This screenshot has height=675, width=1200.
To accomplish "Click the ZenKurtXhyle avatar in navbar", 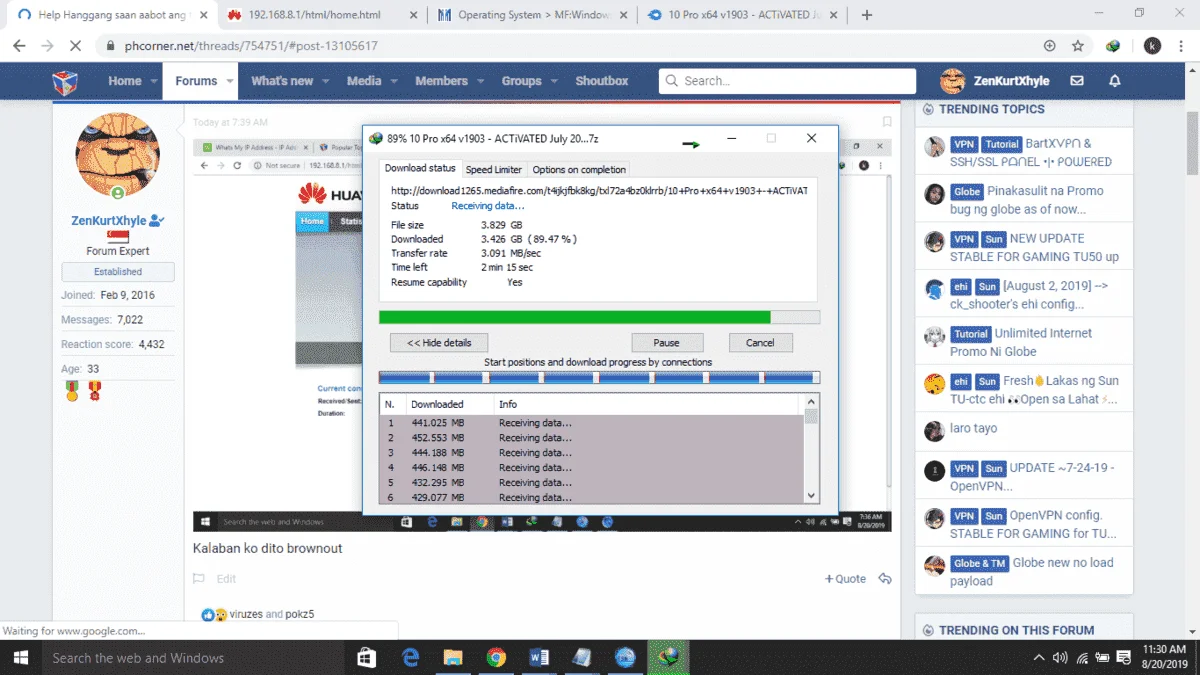I will (x=952, y=81).
